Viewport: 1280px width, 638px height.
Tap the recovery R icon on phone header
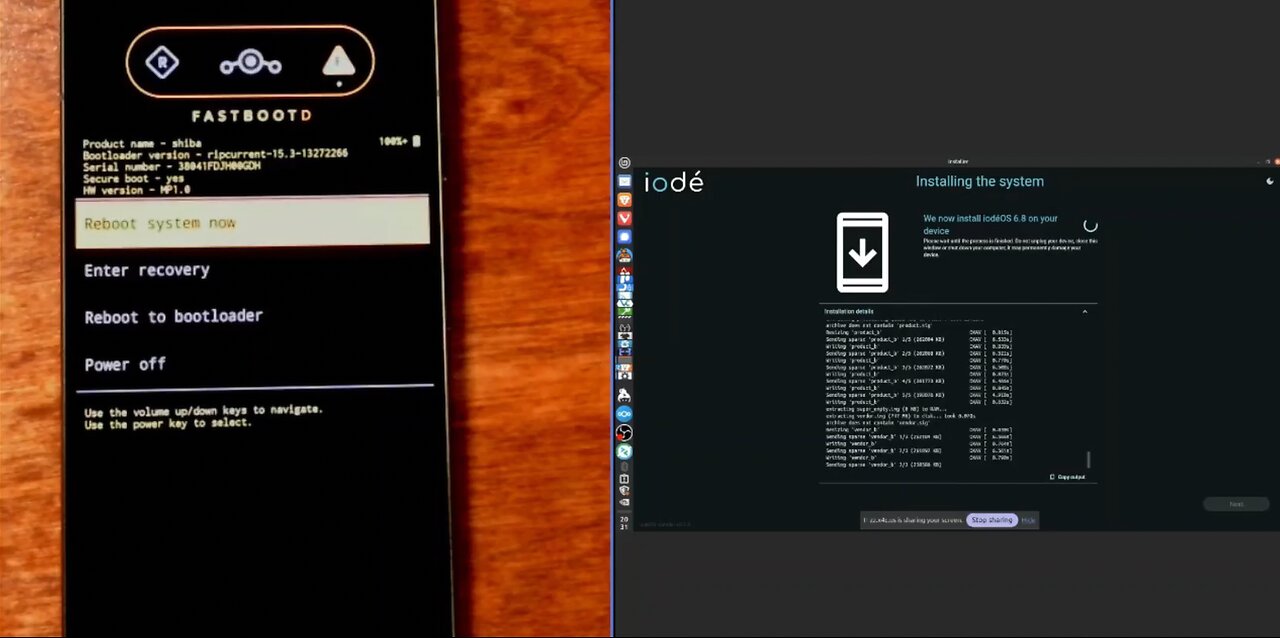click(x=161, y=63)
